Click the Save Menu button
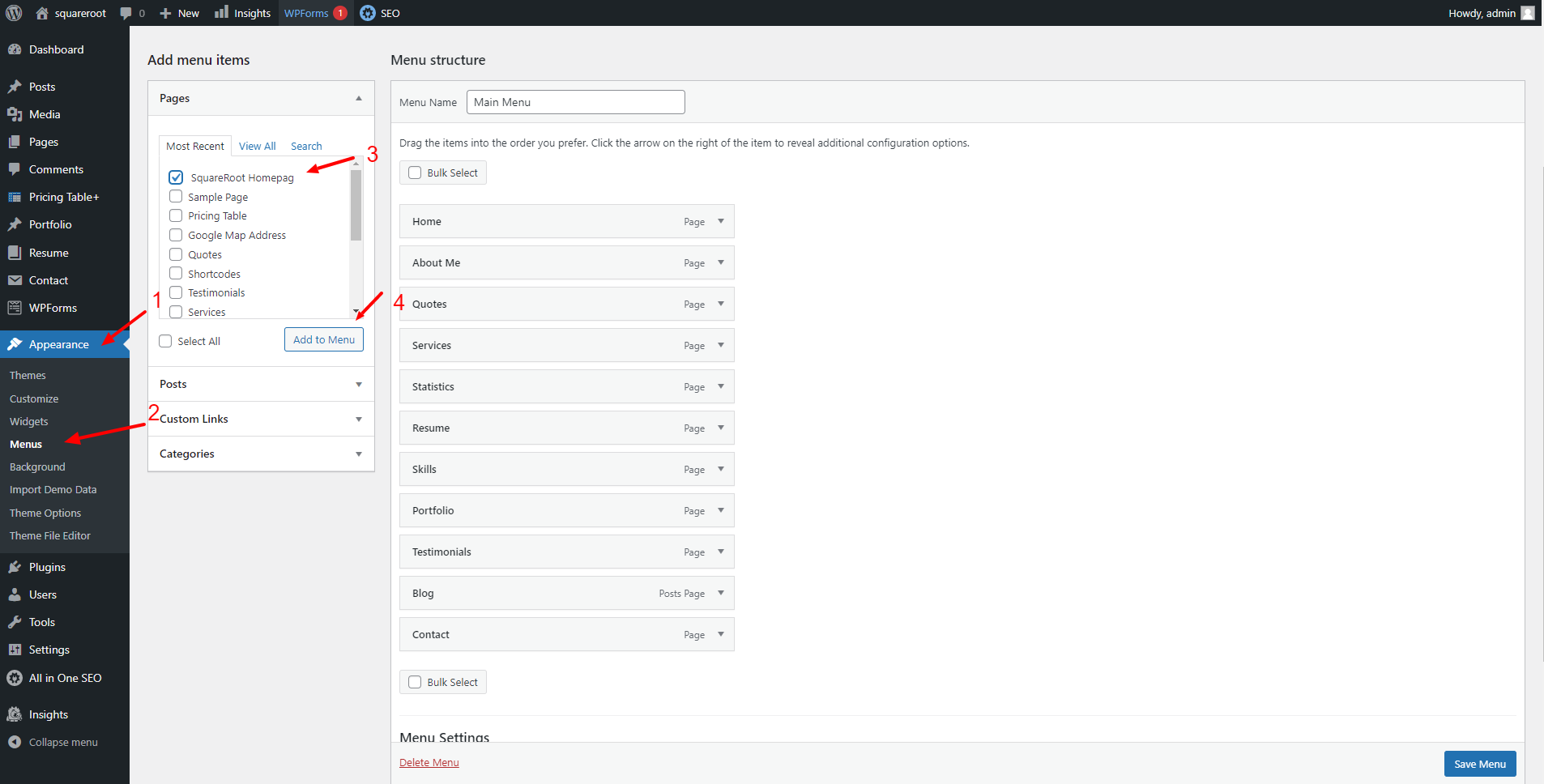1544x784 pixels. click(1480, 764)
